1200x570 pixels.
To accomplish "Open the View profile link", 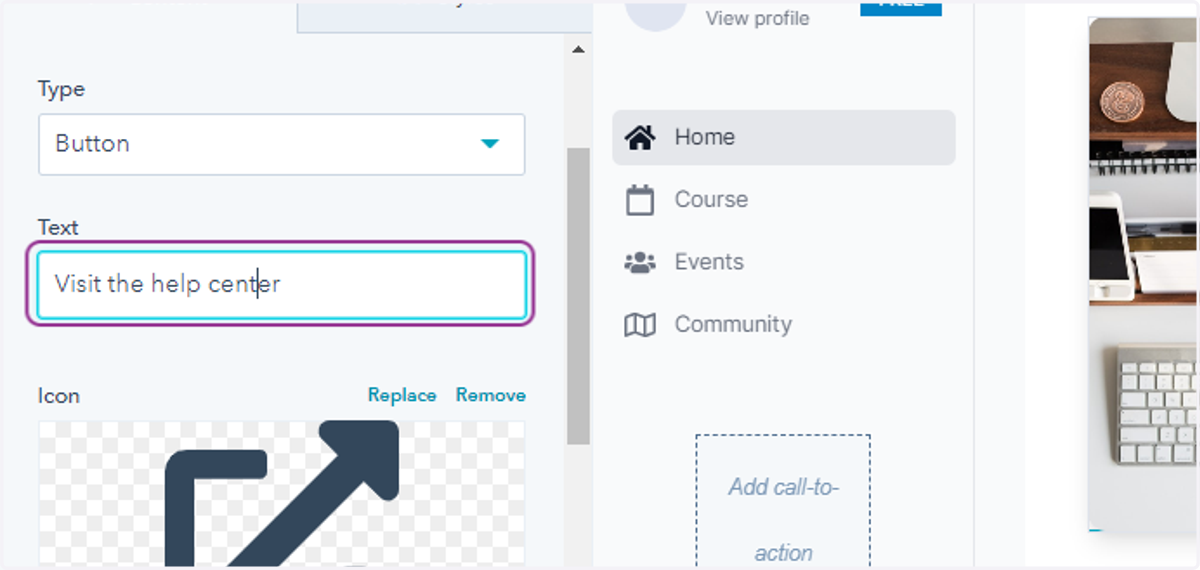I will tap(757, 18).
